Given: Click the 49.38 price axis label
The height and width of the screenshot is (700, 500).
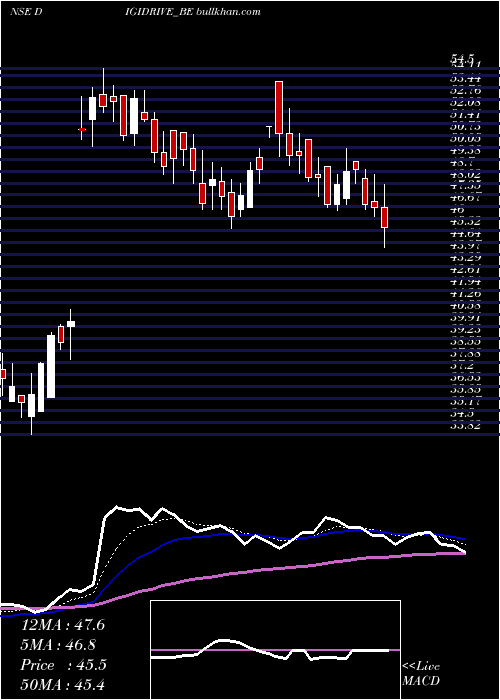Looking at the screenshot, I should [465, 151].
